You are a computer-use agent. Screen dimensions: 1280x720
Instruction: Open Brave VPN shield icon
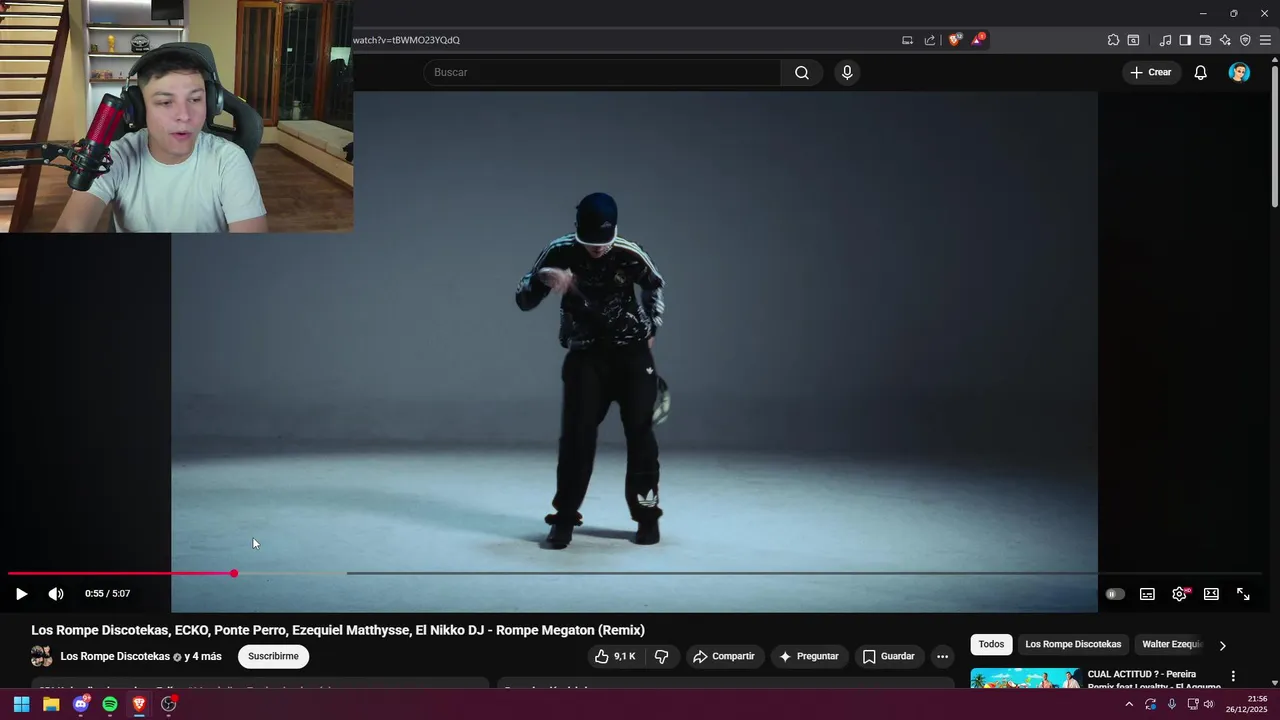(1245, 40)
